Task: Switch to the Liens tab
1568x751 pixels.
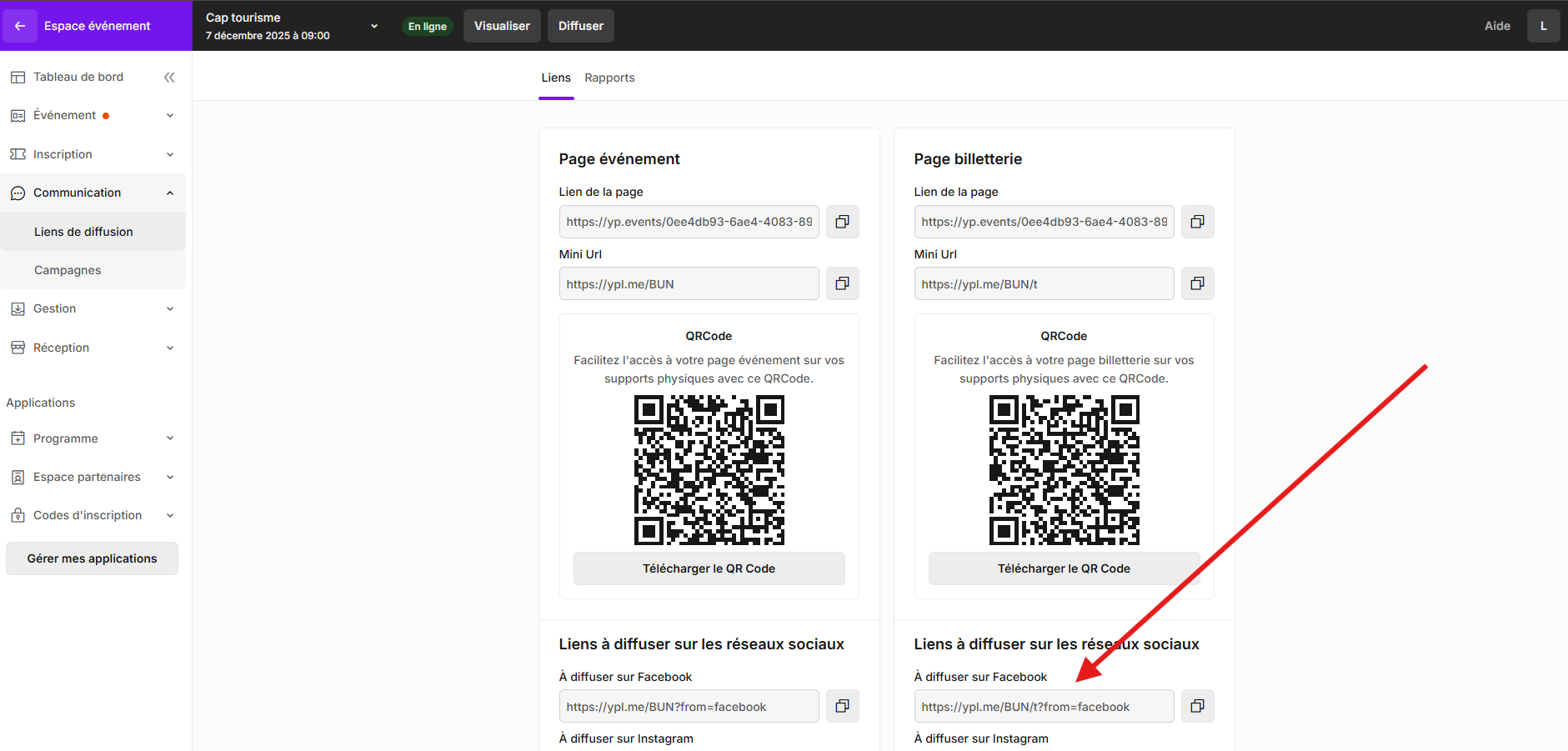Action: tap(556, 78)
